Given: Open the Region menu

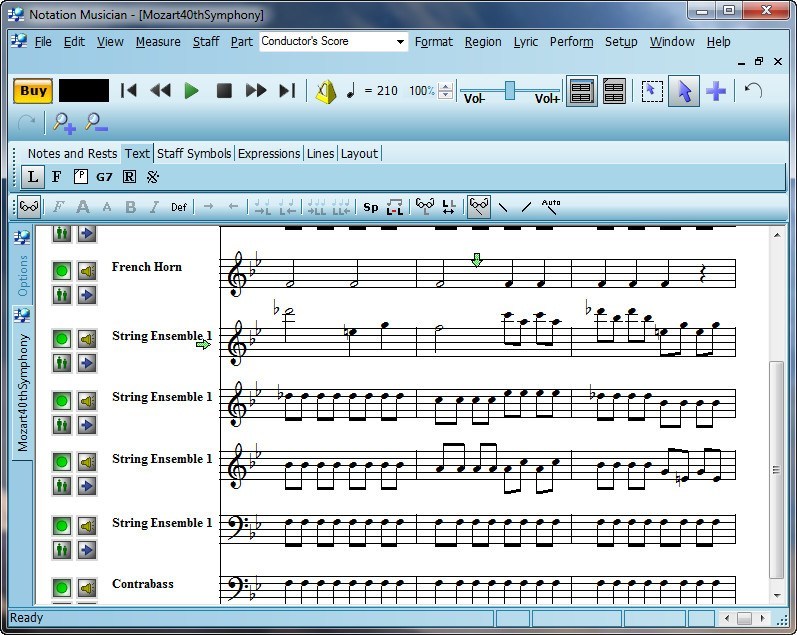Looking at the screenshot, I should click(482, 42).
